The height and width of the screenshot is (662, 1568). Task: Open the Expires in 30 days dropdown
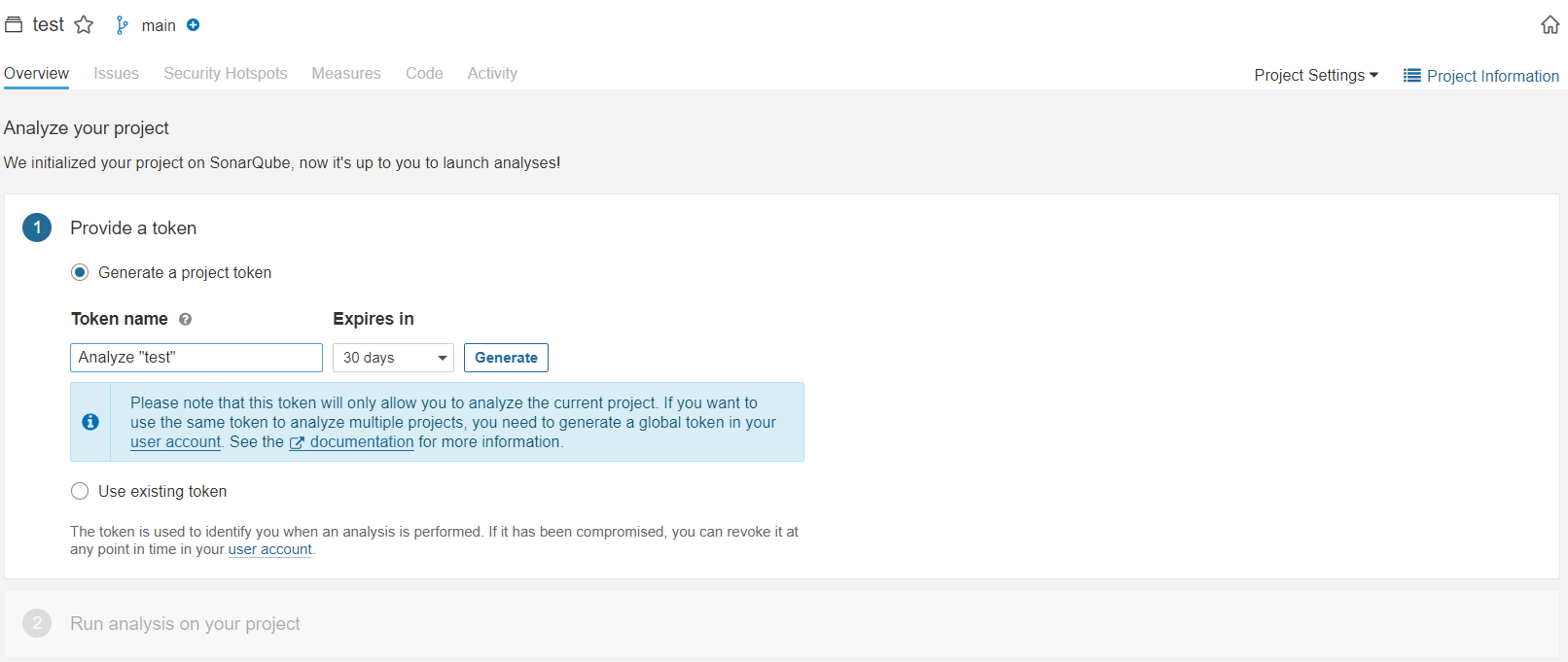tap(393, 358)
